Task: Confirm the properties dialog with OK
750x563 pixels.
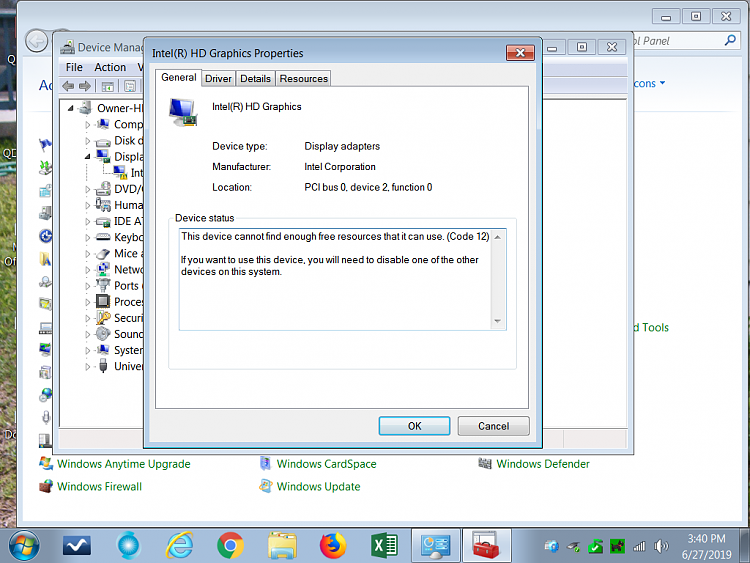Action: (x=414, y=426)
